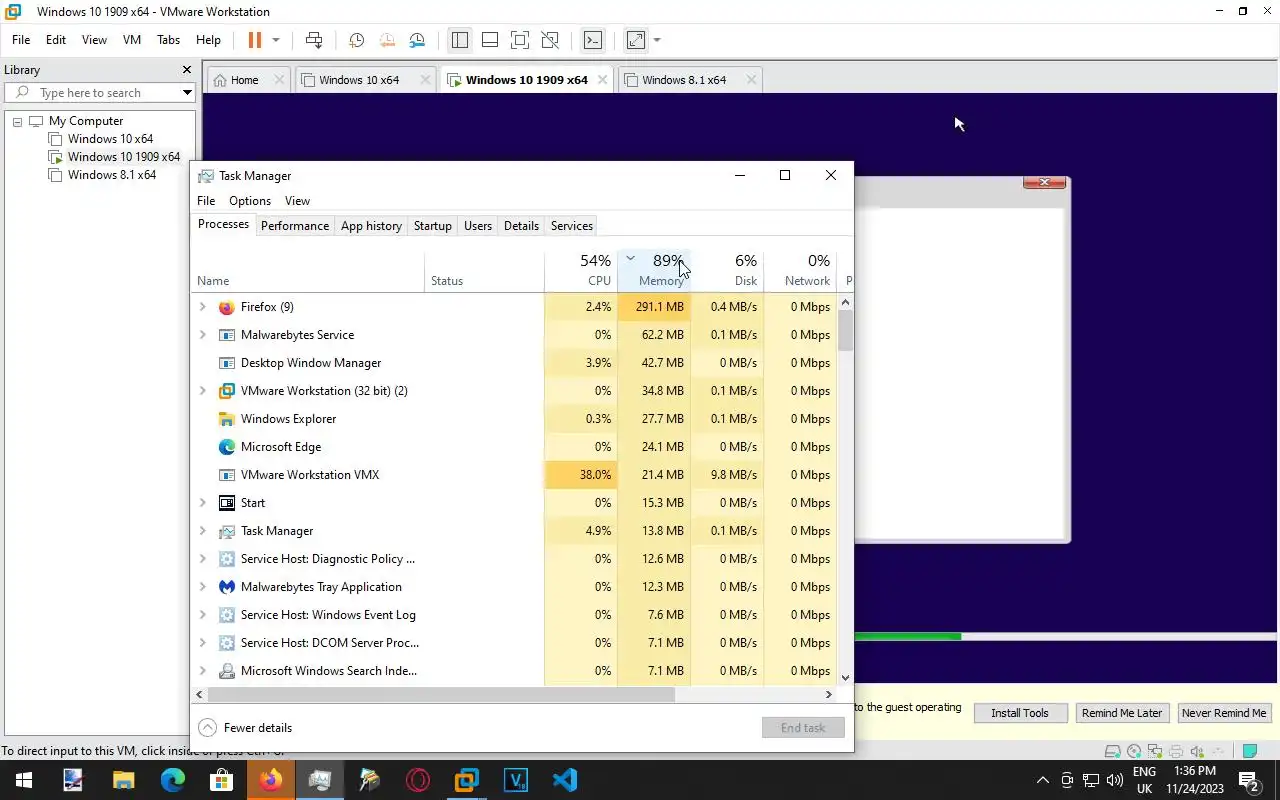The width and height of the screenshot is (1280, 800).
Task: Click the library search input field
Action: [x=98, y=93]
